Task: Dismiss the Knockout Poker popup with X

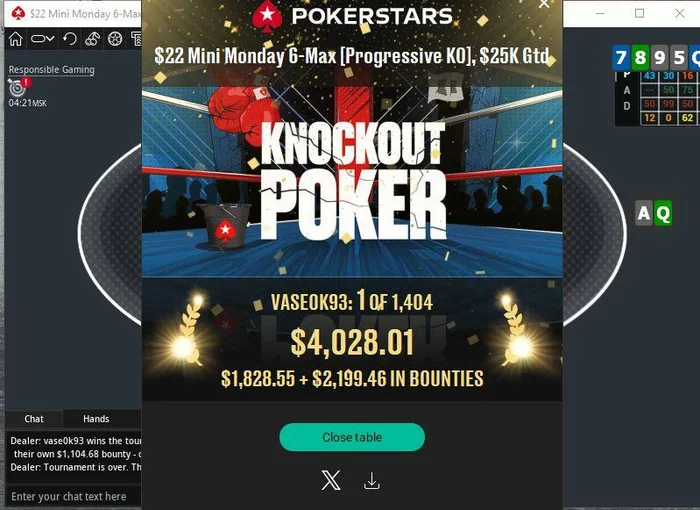Action: click(544, 4)
